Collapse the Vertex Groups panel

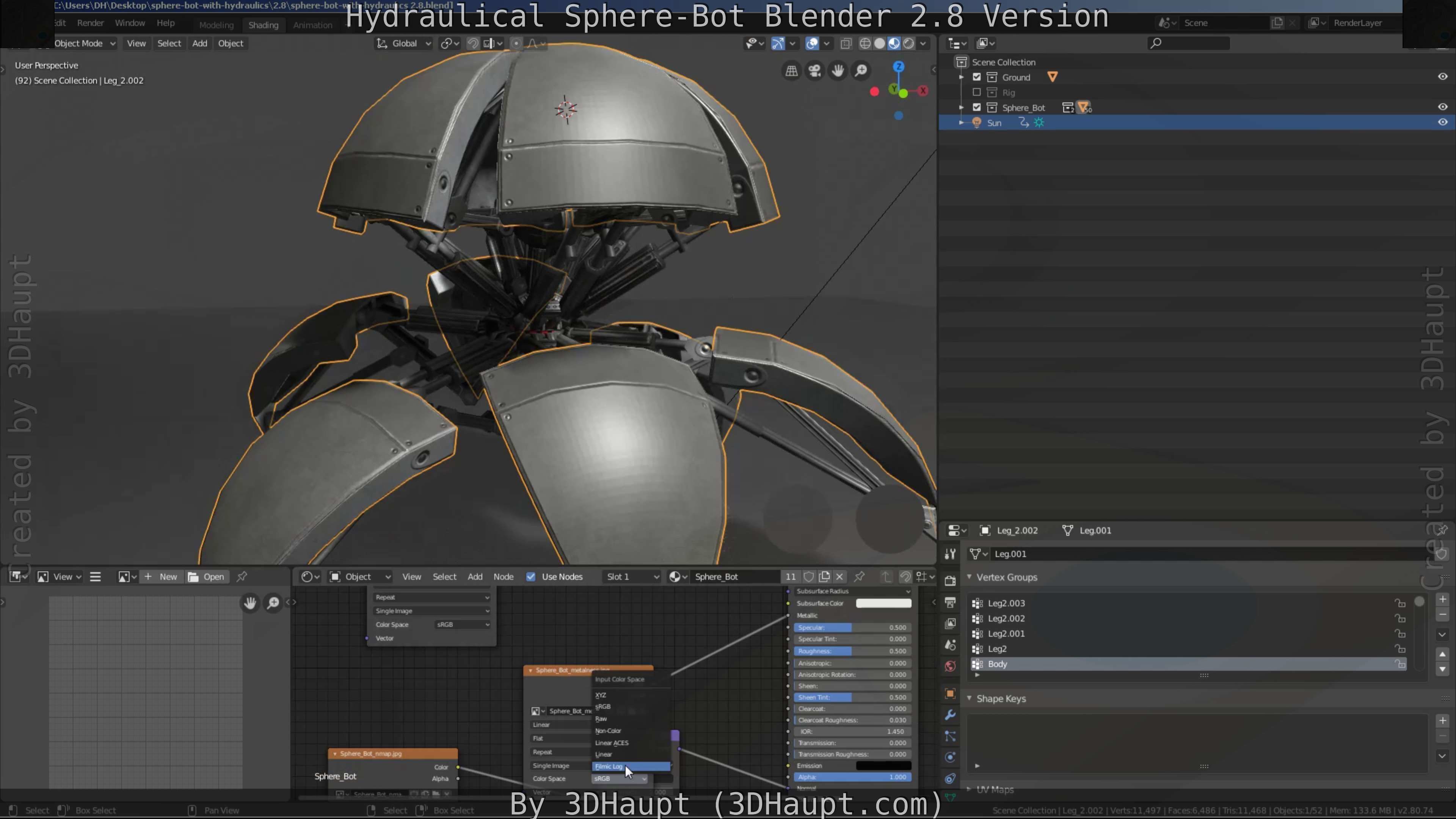pos(970,577)
